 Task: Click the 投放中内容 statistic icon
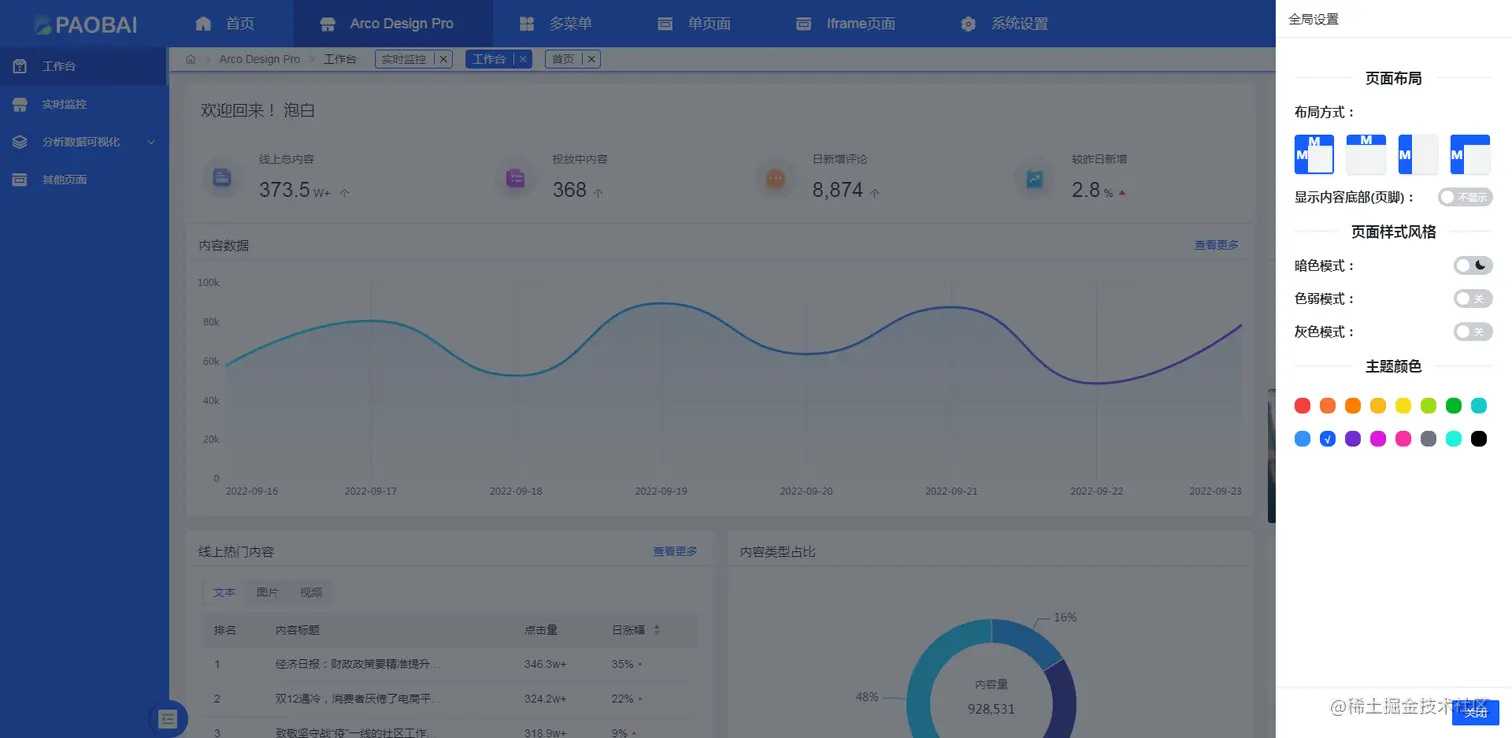515,178
